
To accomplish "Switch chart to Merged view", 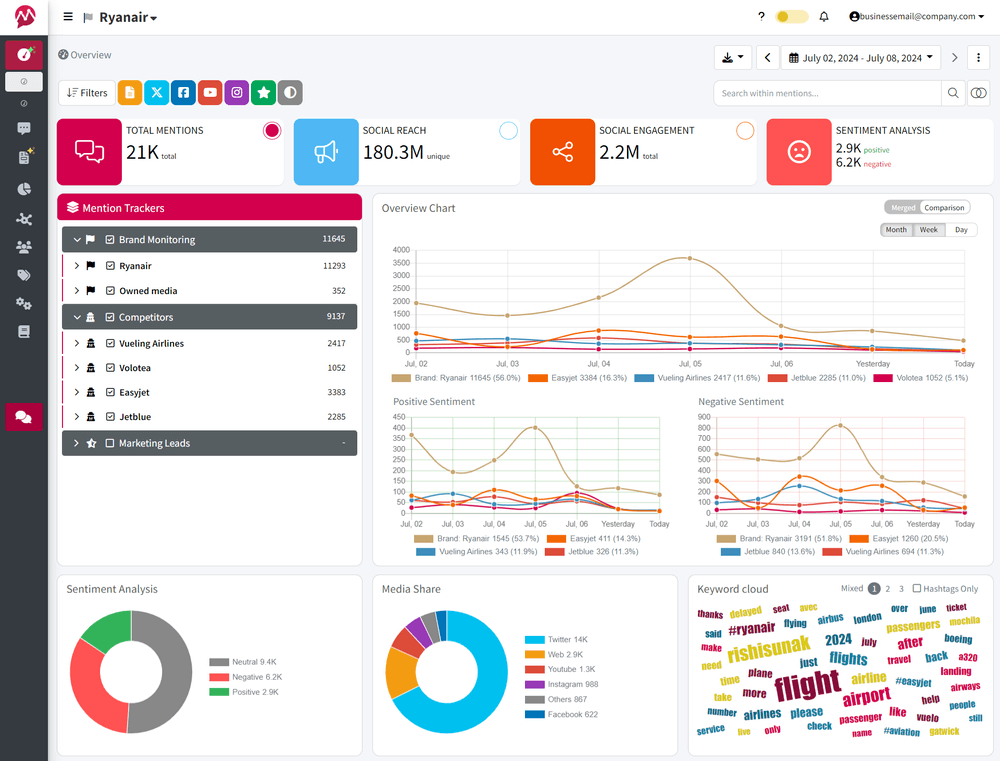I will point(902,208).
